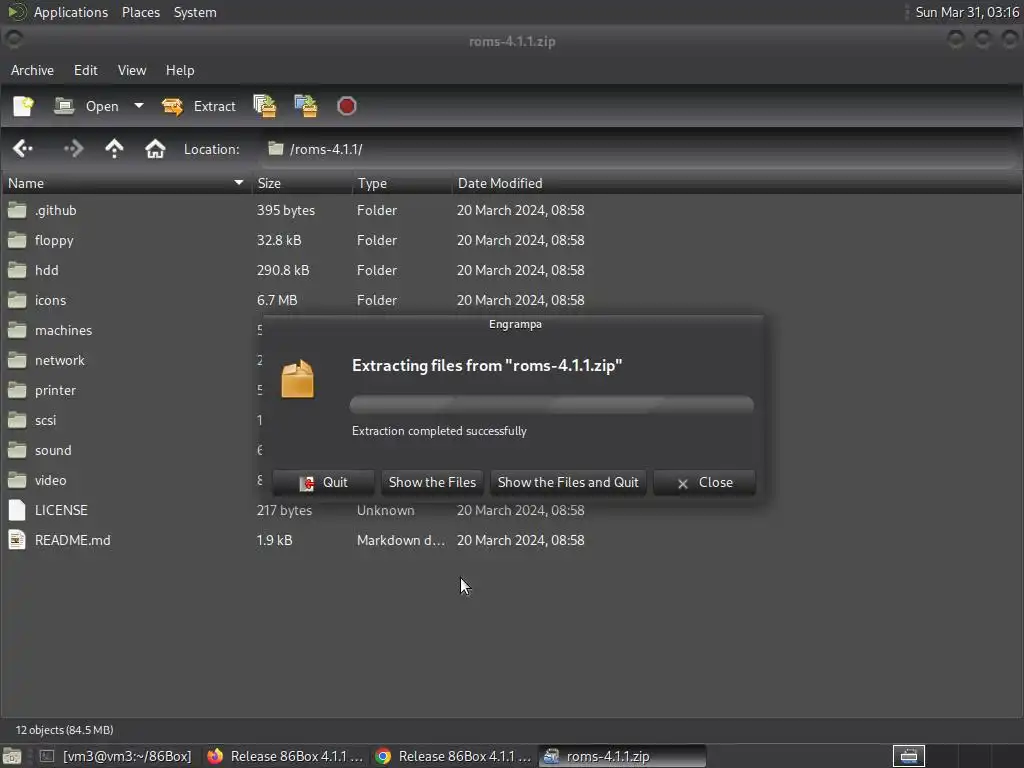Screen dimensions: 1024x768
Task: Select the sound folder icon
Action: tap(17, 451)
